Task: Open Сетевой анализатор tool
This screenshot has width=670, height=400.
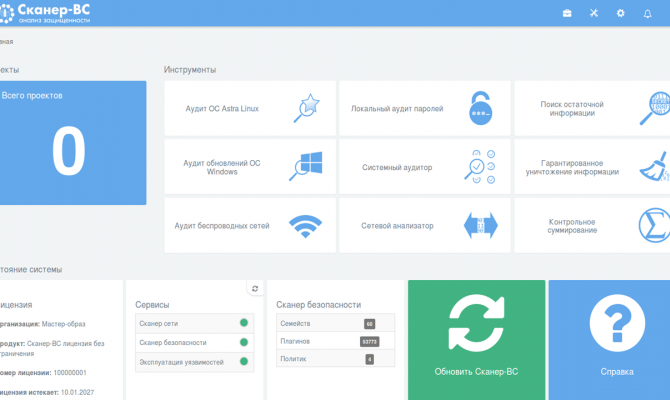Action: tap(425, 225)
